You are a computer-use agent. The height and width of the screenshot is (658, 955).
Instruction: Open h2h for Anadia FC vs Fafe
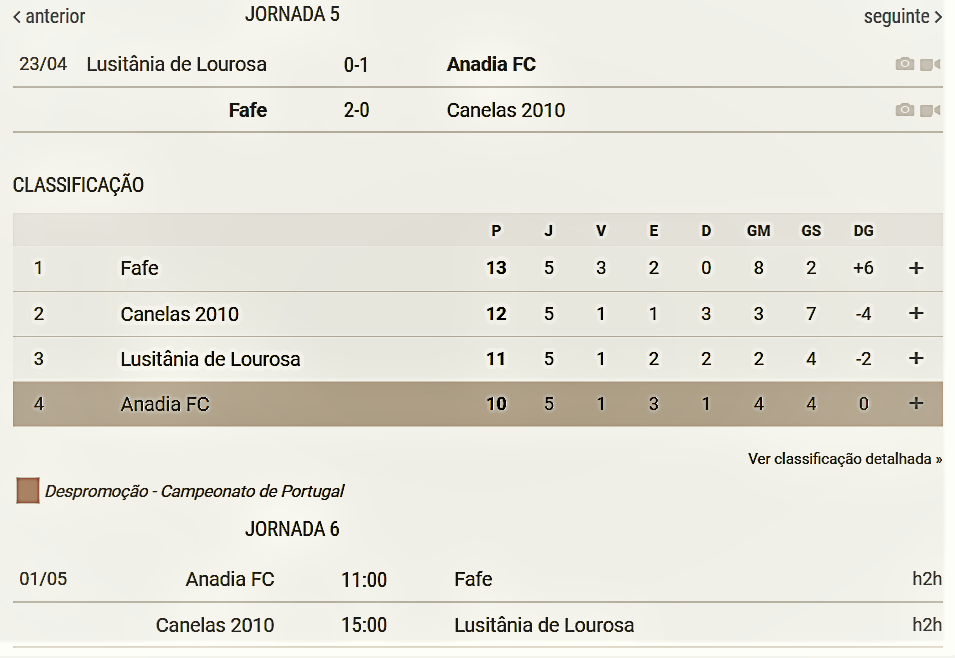(926, 579)
